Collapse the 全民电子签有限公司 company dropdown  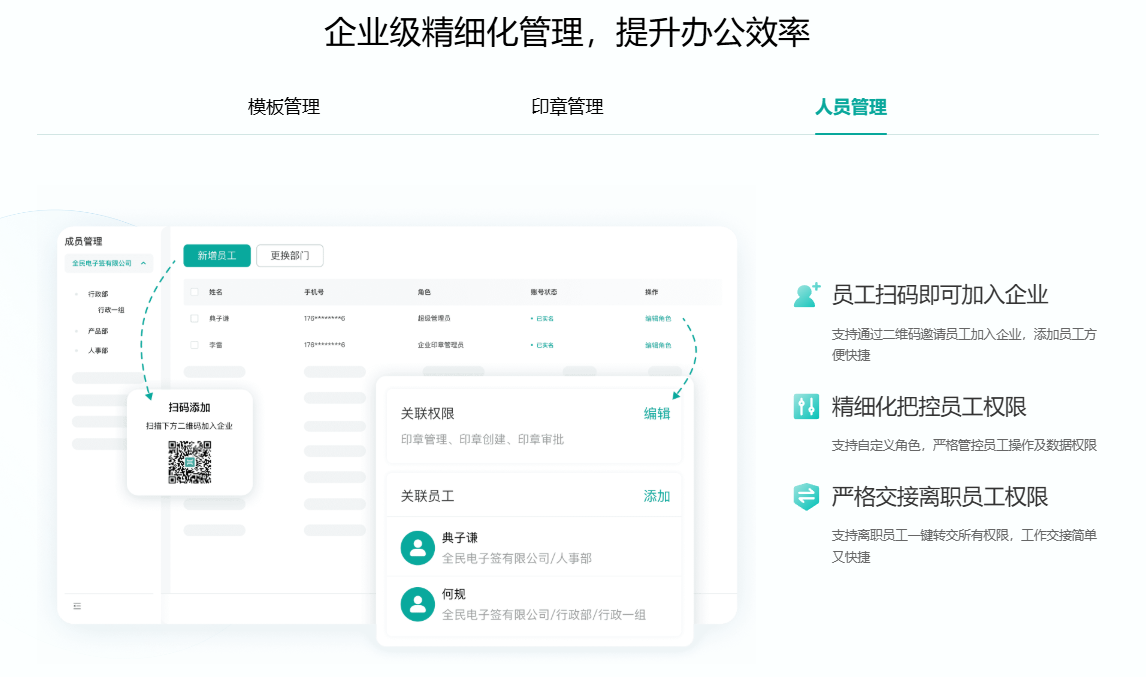point(145,264)
